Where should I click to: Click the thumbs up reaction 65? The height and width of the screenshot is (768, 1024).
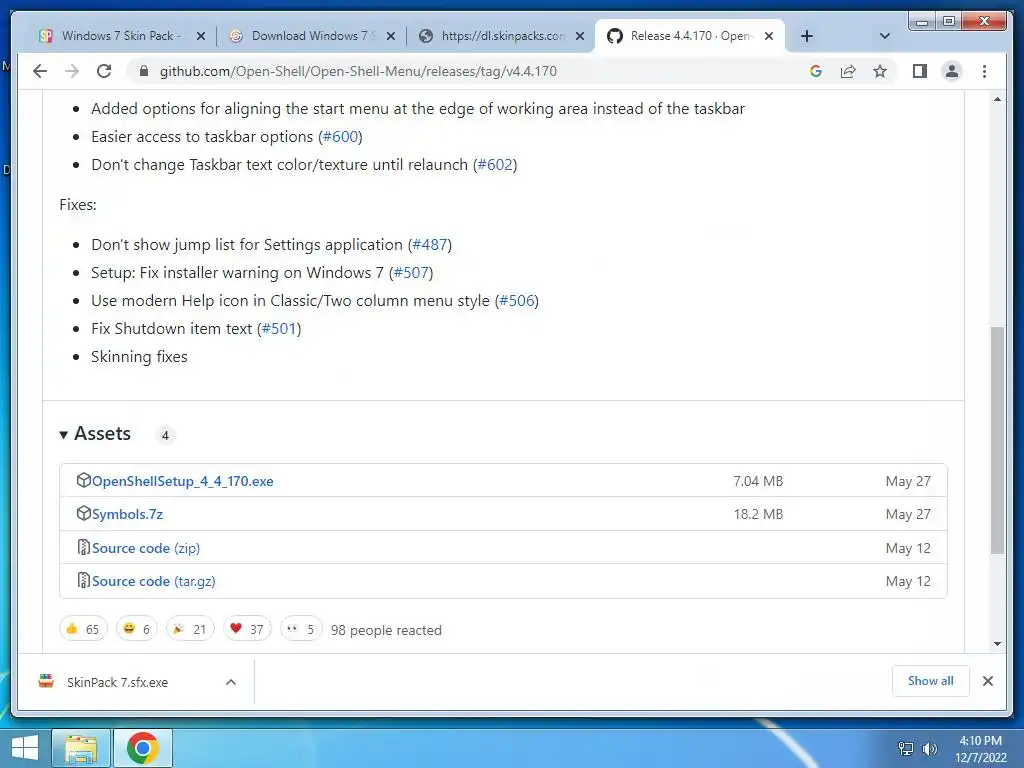click(x=83, y=629)
